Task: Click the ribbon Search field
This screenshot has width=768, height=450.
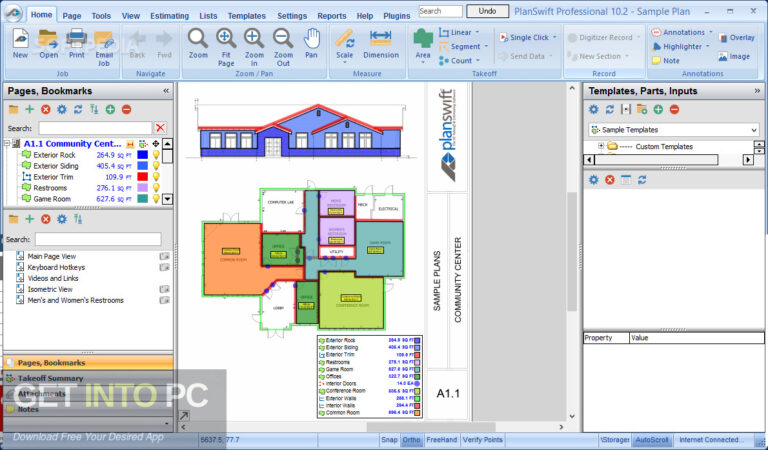Action: tap(440, 11)
